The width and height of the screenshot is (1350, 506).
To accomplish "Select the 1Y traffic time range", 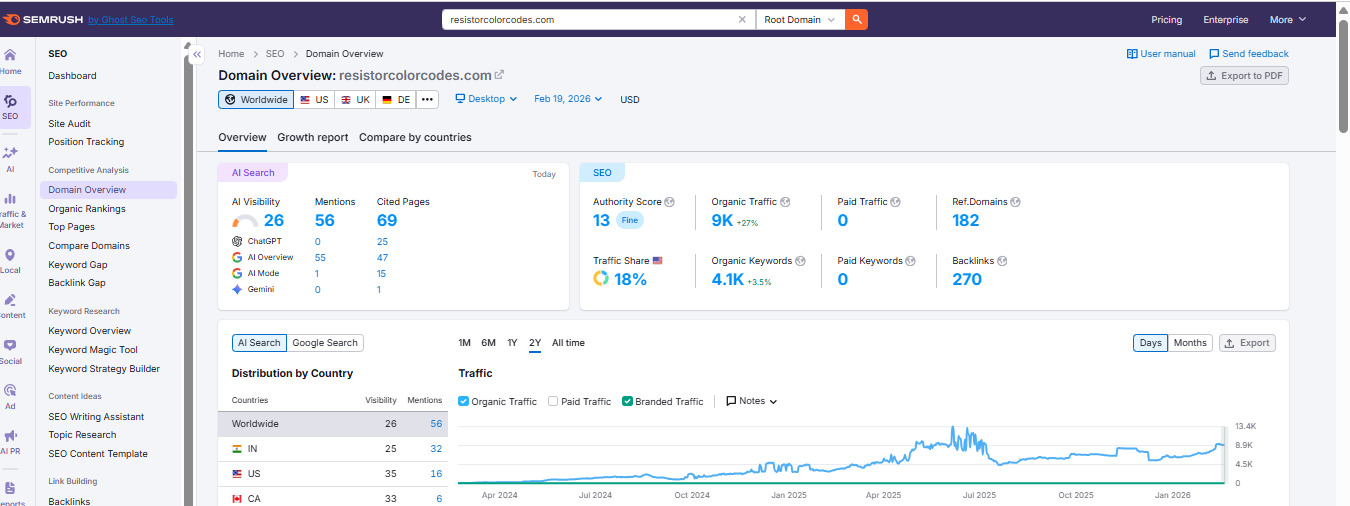I will click(x=512, y=343).
